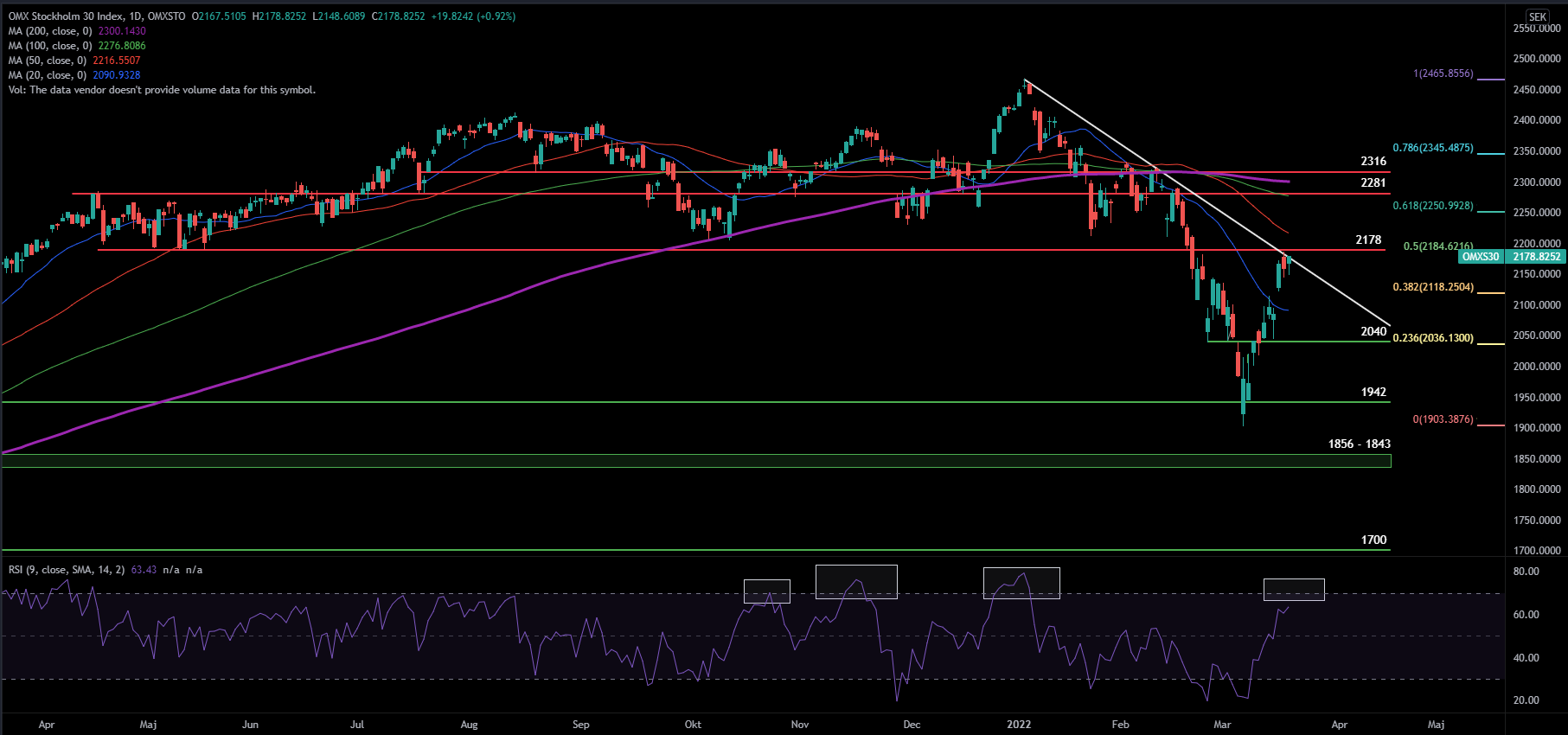This screenshot has width=1568, height=735.
Task: Select the 2316 resistance level label
Action: pyautogui.click(x=1373, y=161)
